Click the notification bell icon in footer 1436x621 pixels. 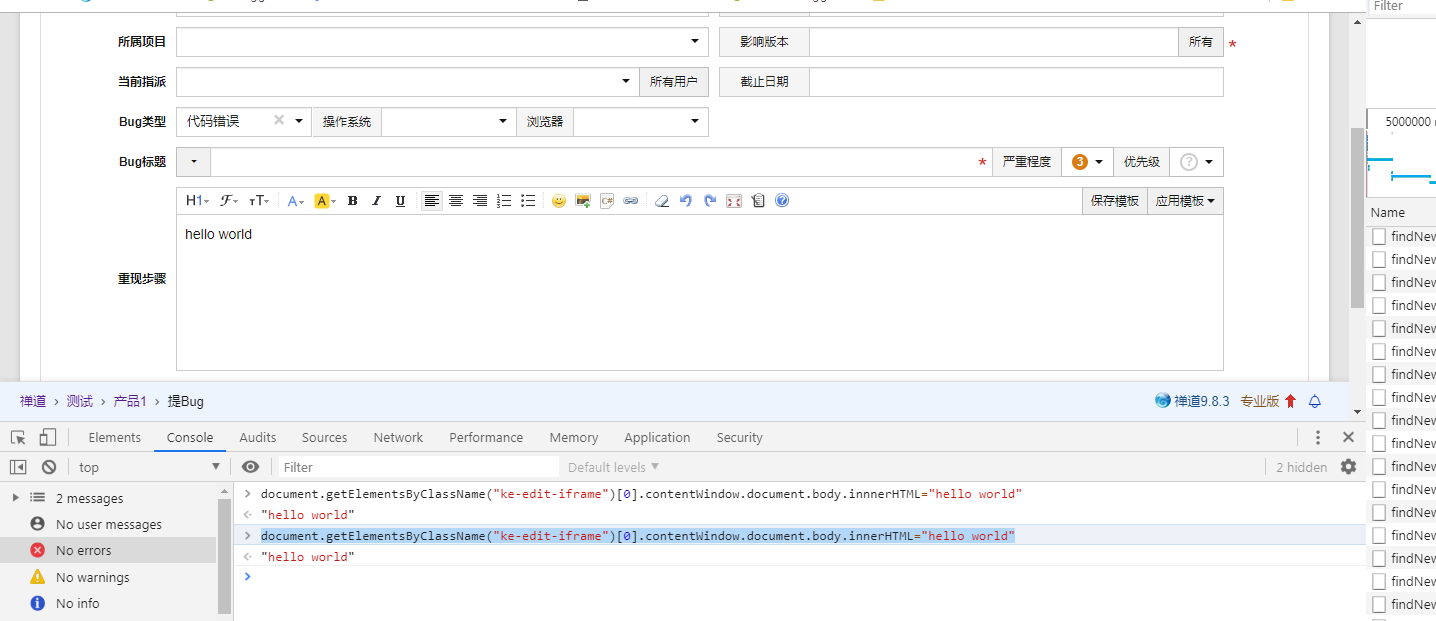click(x=1315, y=401)
